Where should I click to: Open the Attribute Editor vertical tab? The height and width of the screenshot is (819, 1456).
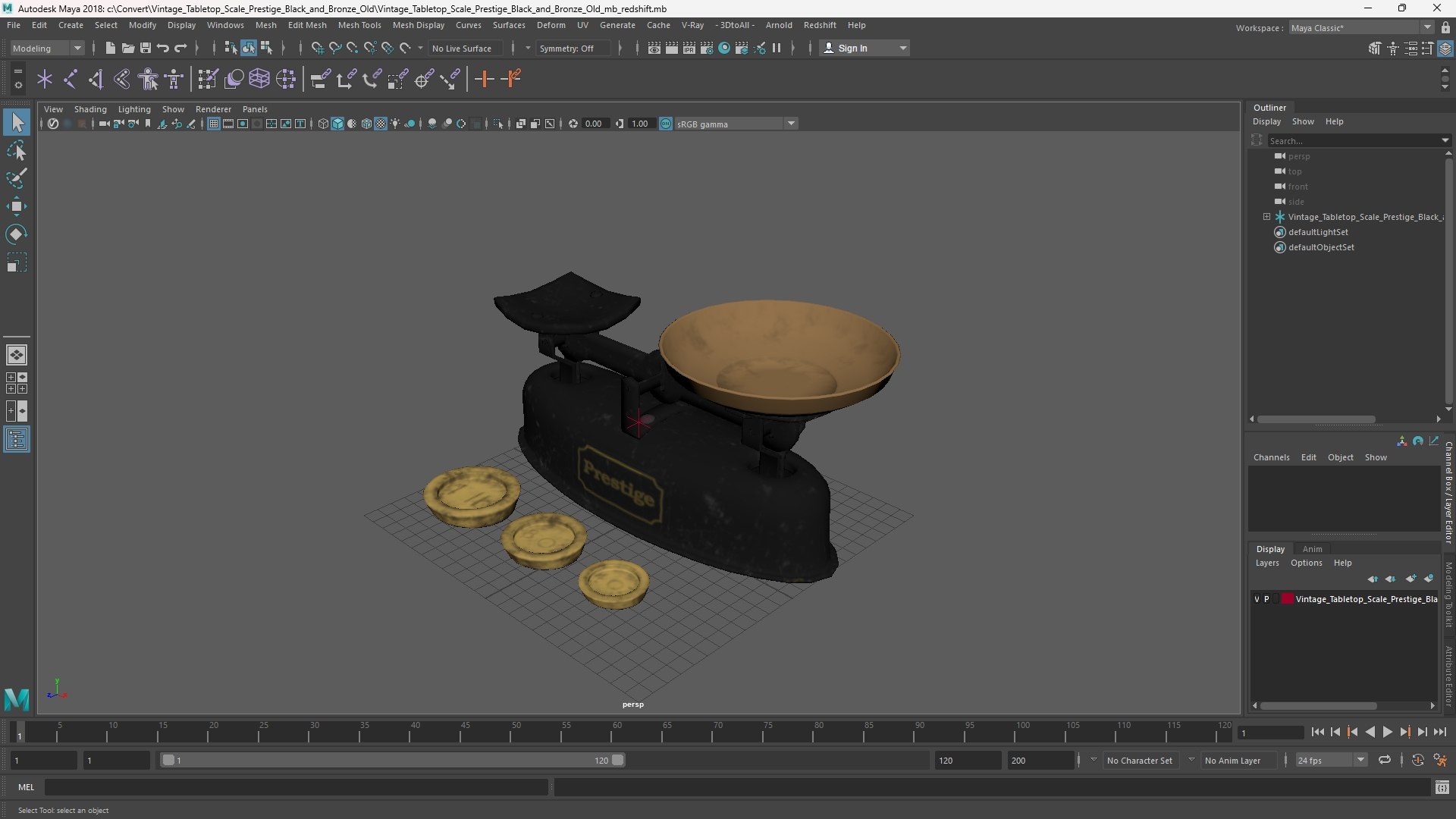coord(1448,676)
